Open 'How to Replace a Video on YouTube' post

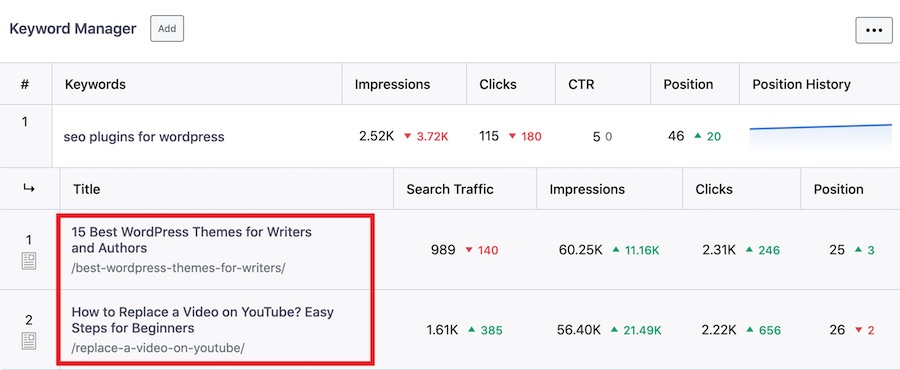pyautogui.click(x=203, y=320)
